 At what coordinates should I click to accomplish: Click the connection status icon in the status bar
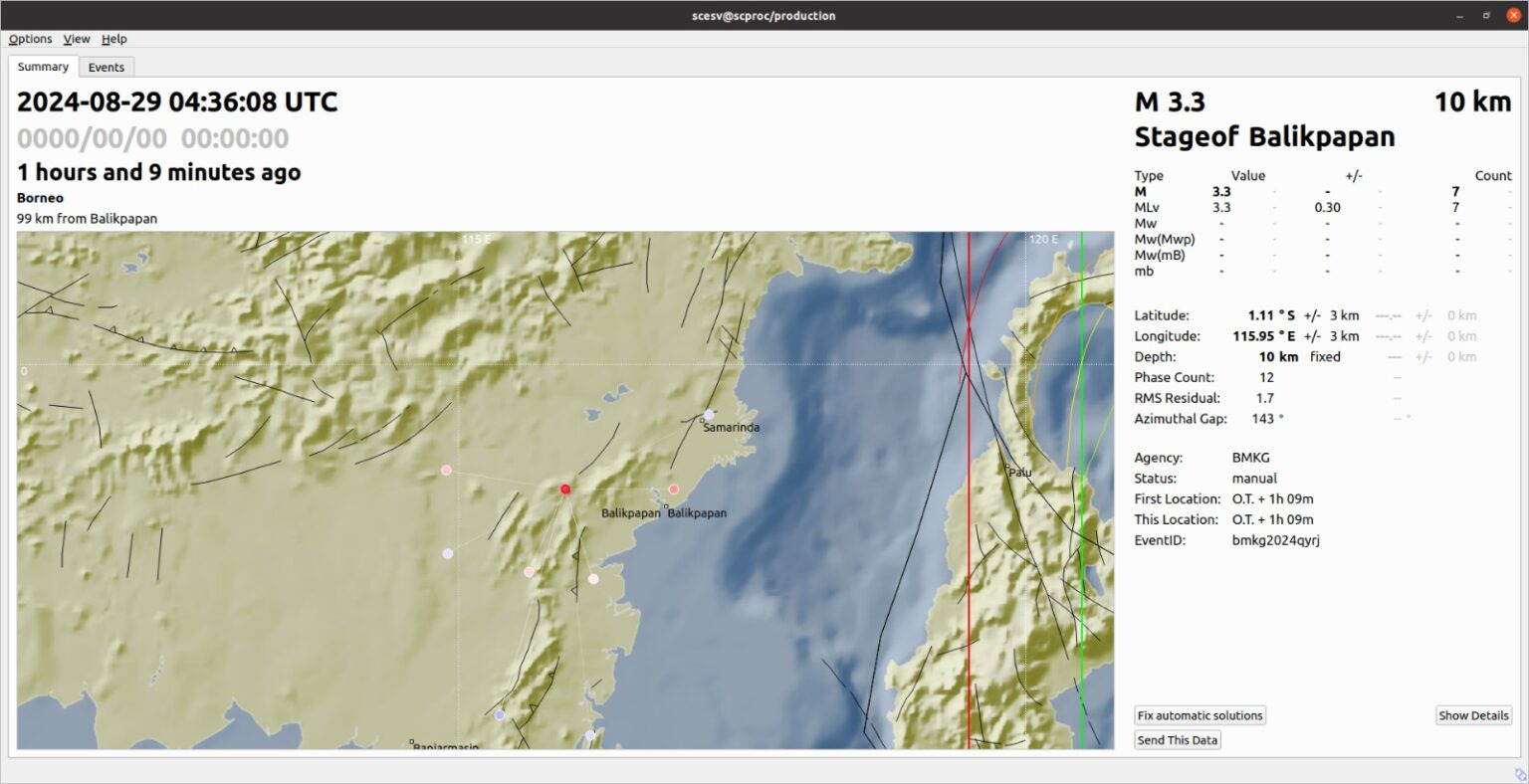tap(1519, 774)
